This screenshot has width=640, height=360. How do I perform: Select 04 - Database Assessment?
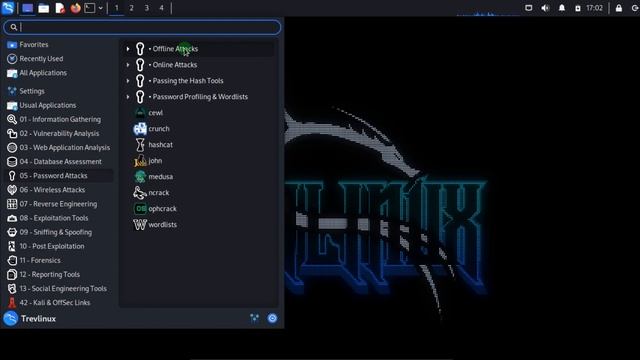(59, 162)
